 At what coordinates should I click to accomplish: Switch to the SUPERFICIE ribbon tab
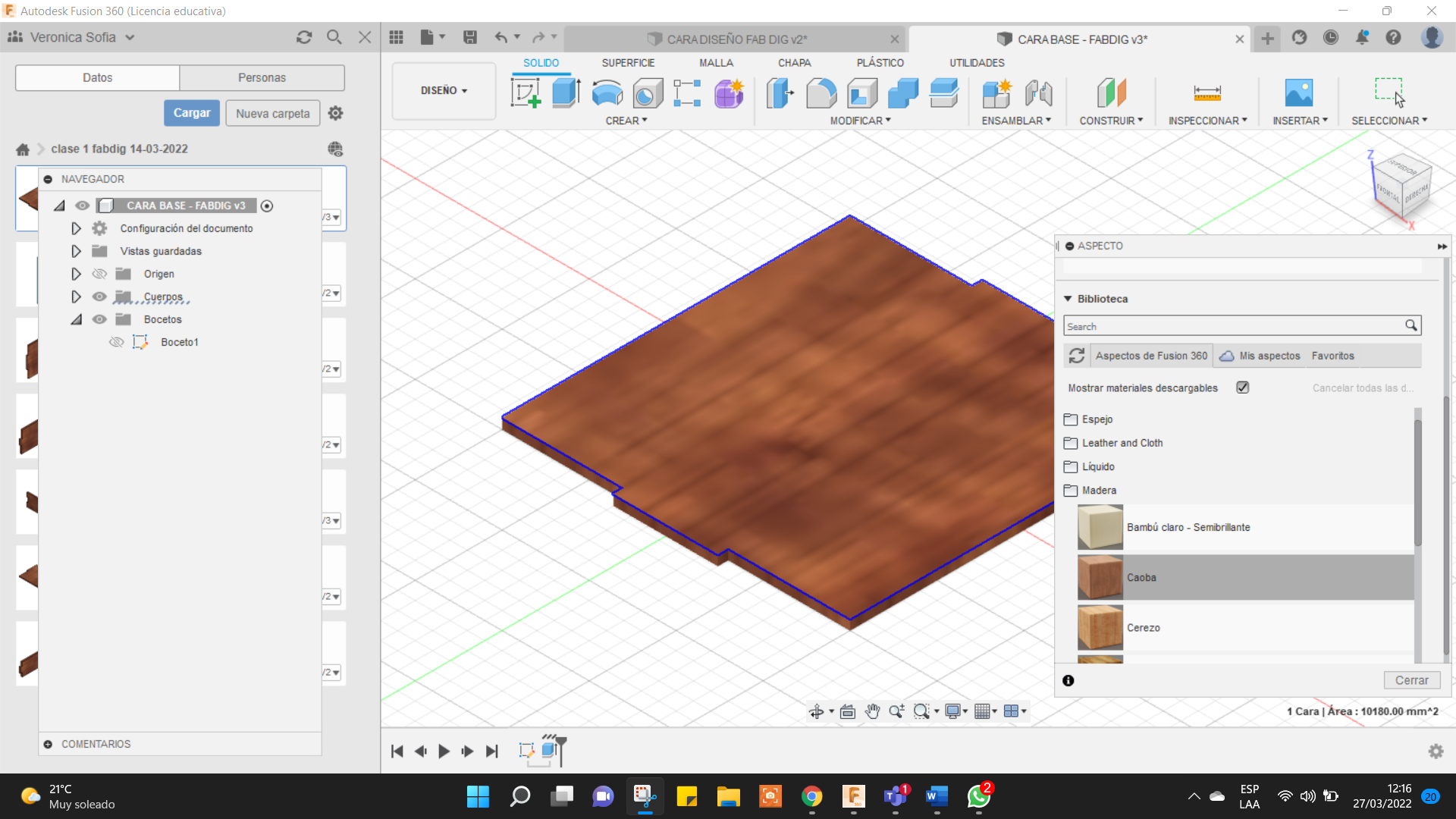click(x=628, y=63)
